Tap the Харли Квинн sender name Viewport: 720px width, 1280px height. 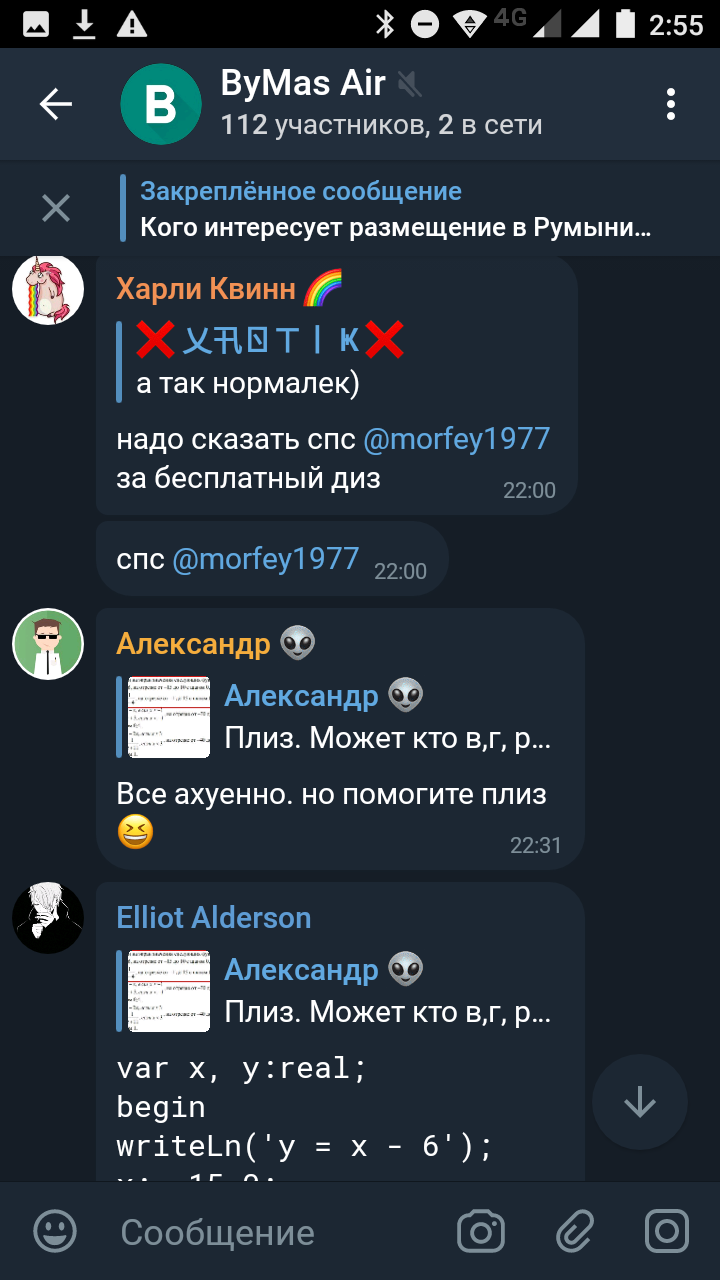click(206, 289)
